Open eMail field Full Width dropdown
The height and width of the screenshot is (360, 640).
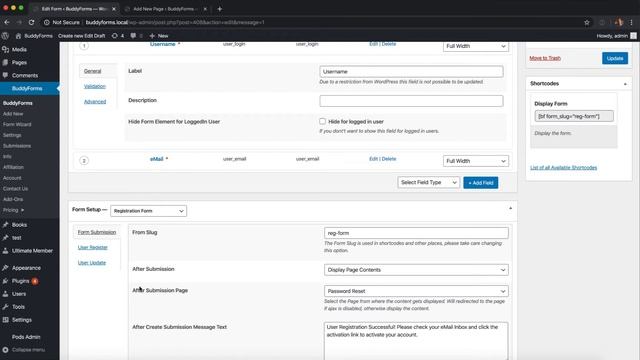pos(476,161)
